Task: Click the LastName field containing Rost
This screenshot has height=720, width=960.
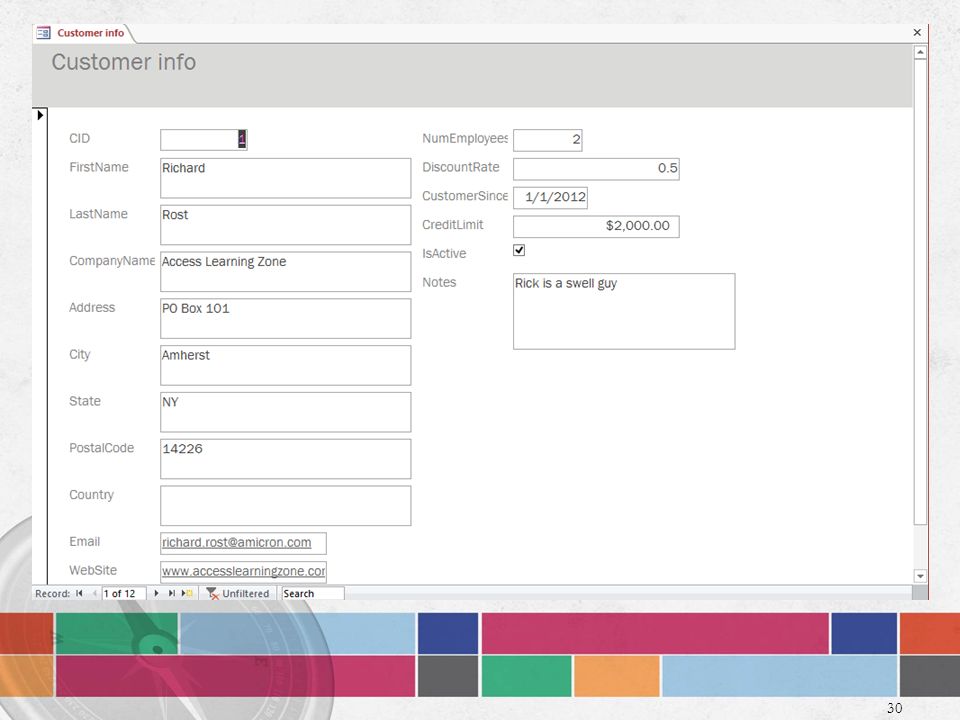Action: [285, 225]
